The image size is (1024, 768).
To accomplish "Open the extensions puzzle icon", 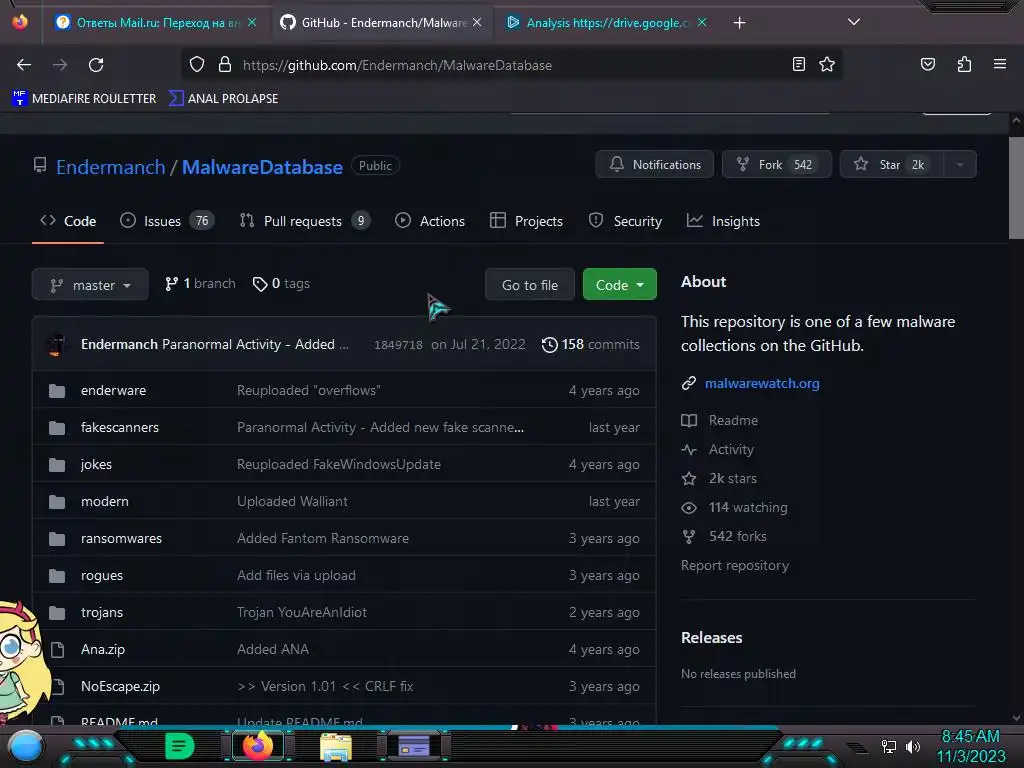I will coord(964,64).
